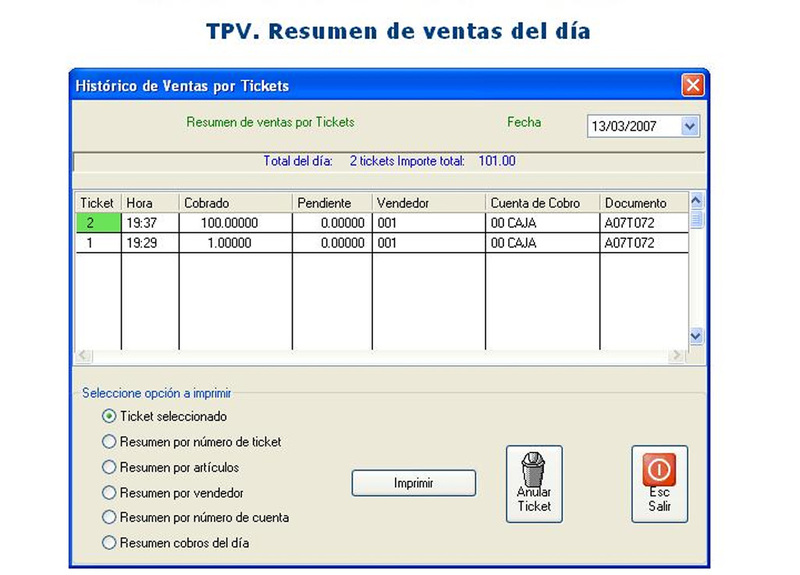
Task: Click the horizontal scrollbar right arrow
Action: pos(677,355)
